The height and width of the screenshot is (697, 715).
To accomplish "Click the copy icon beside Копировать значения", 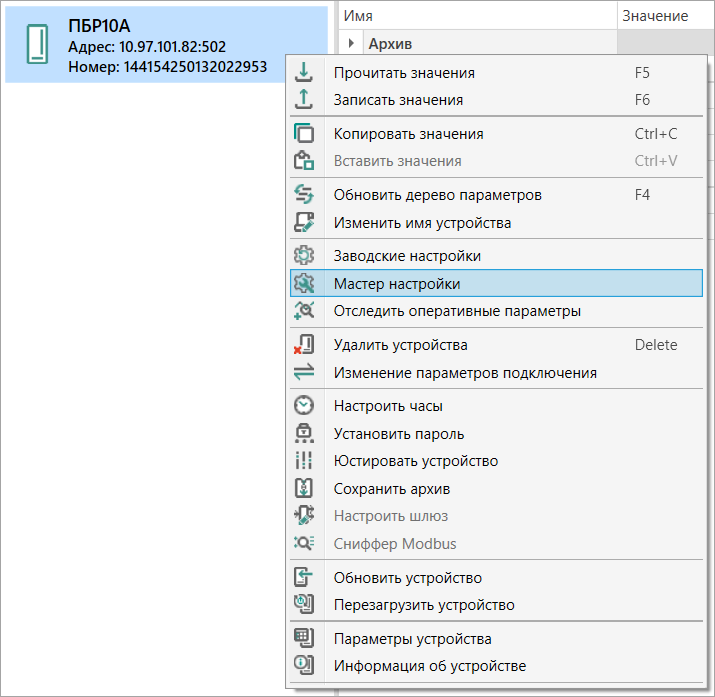I will (304, 134).
